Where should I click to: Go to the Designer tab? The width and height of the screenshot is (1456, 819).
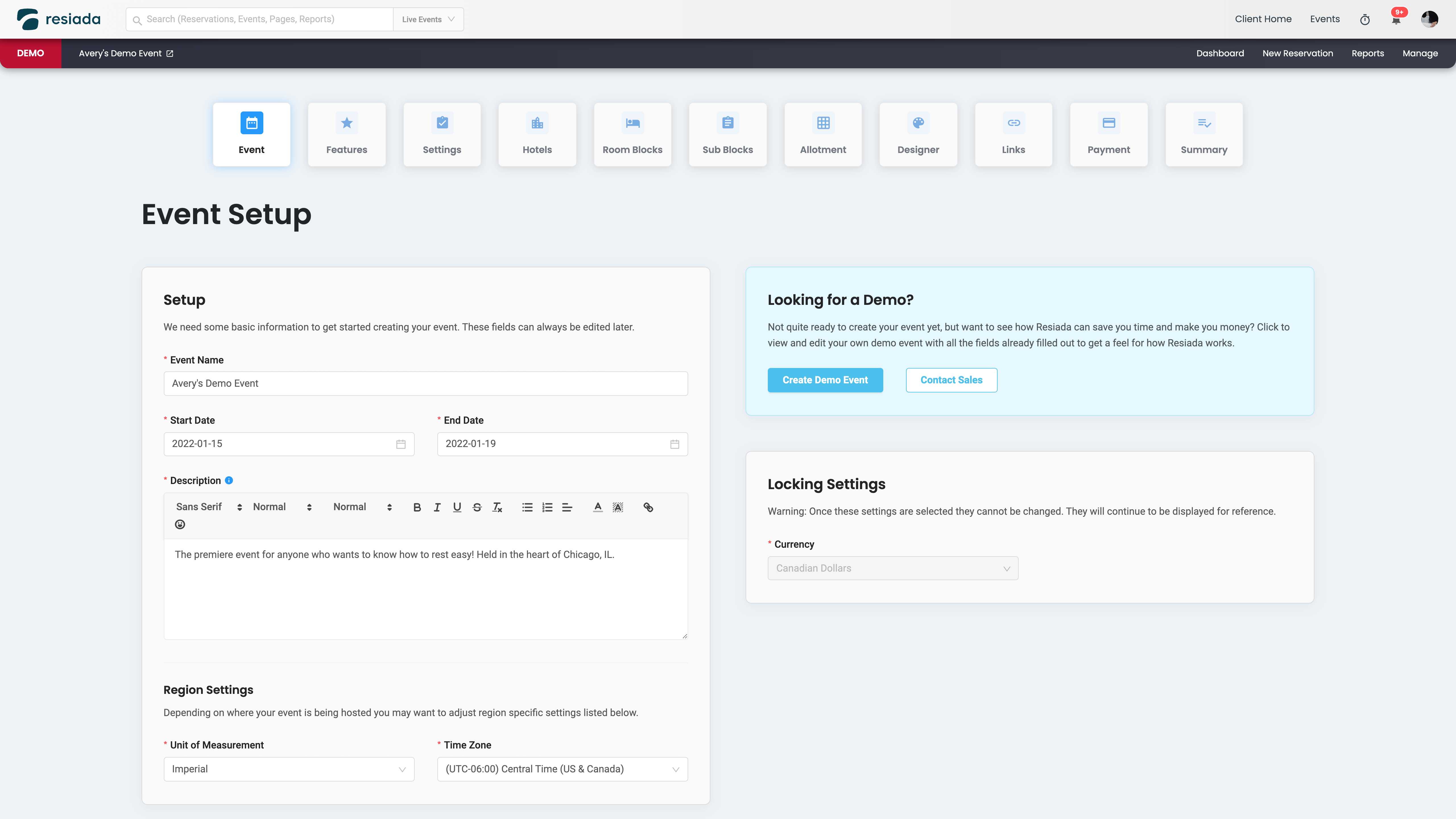pos(918,135)
